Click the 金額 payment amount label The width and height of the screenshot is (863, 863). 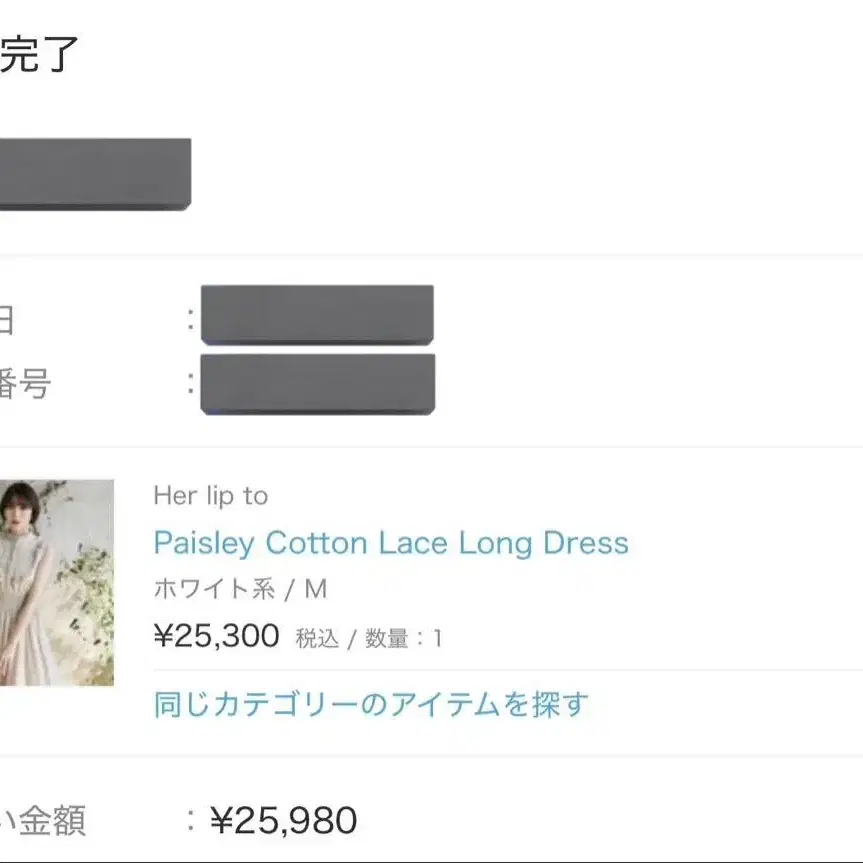53,821
